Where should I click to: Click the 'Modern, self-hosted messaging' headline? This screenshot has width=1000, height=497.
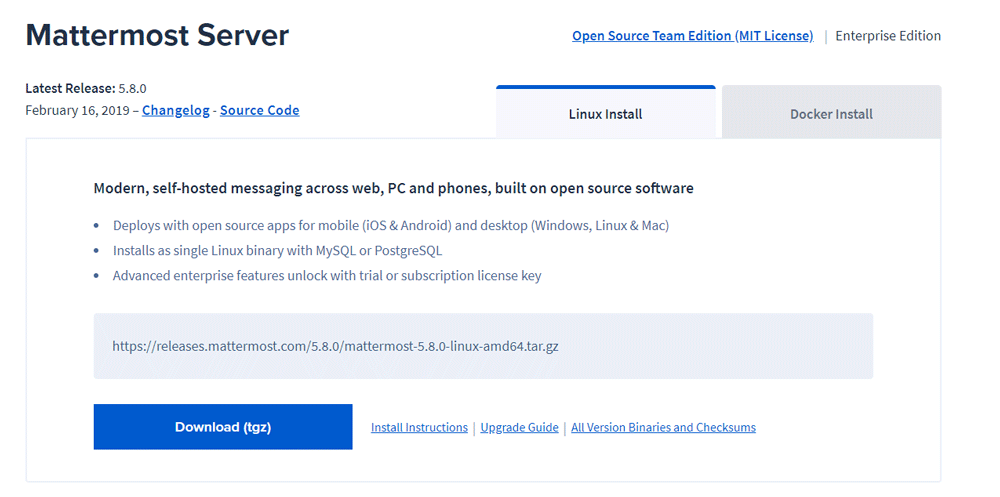click(393, 189)
